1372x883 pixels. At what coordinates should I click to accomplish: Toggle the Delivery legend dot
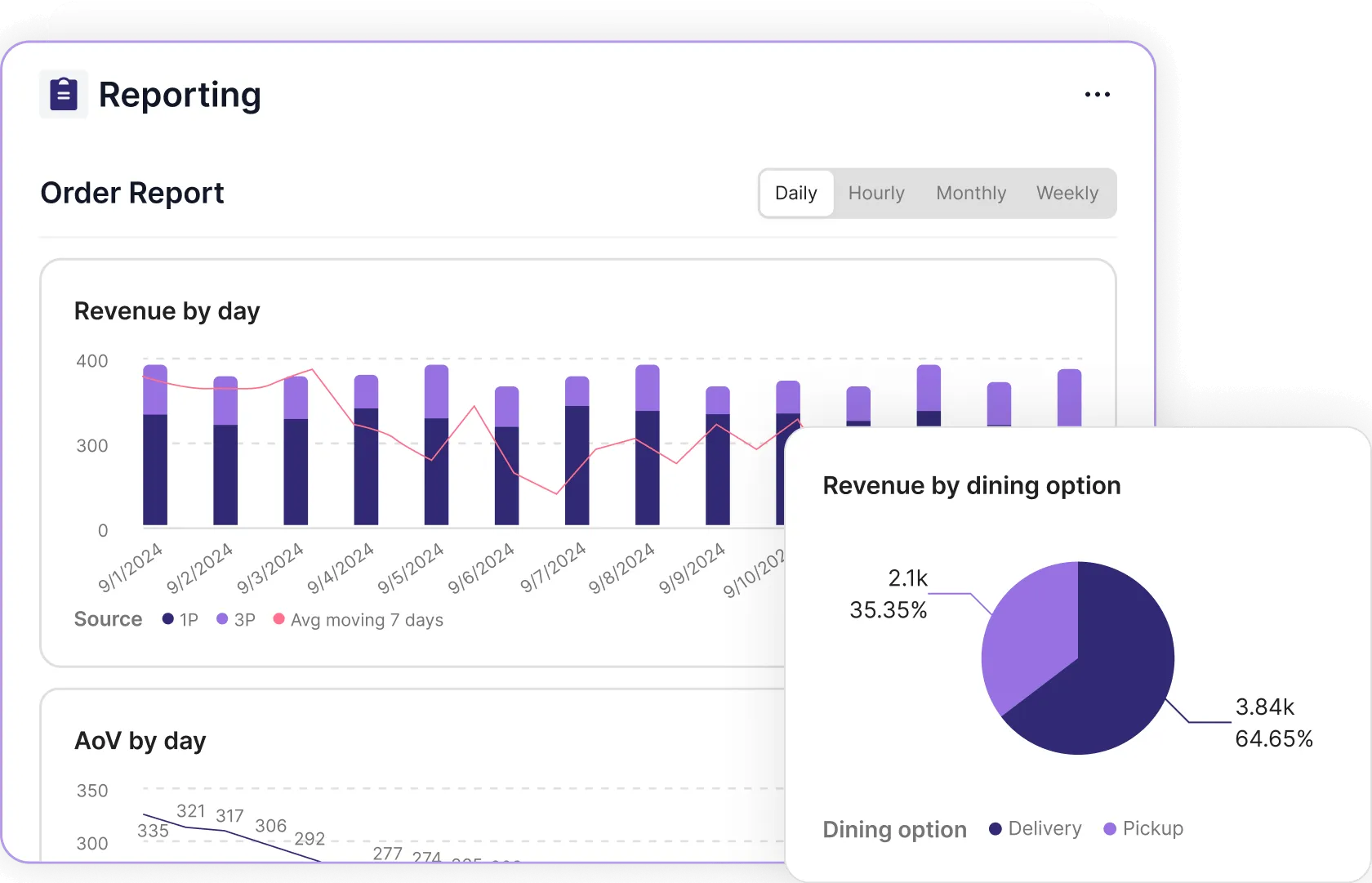pyautogui.click(x=995, y=829)
